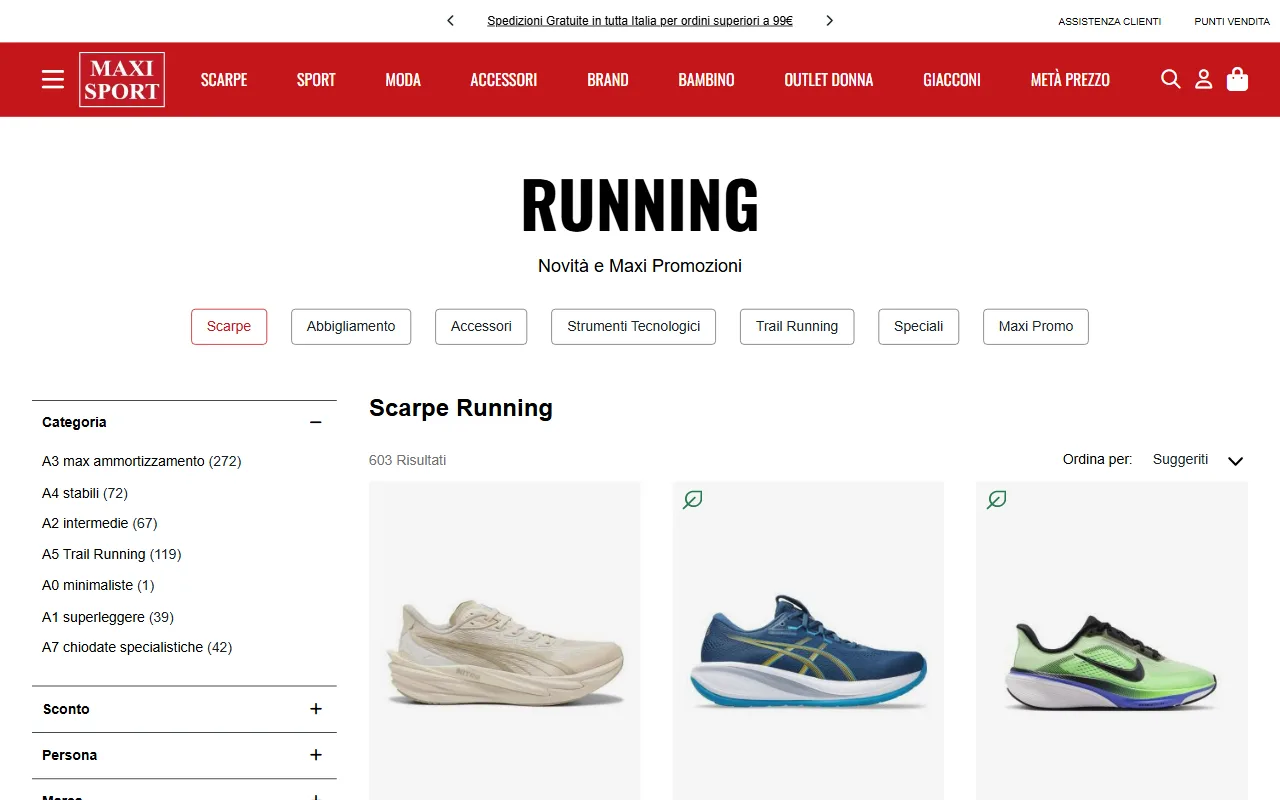The height and width of the screenshot is (800, 1280).
Task: Filter by A2 intermedie category
Action: [100, 523]
